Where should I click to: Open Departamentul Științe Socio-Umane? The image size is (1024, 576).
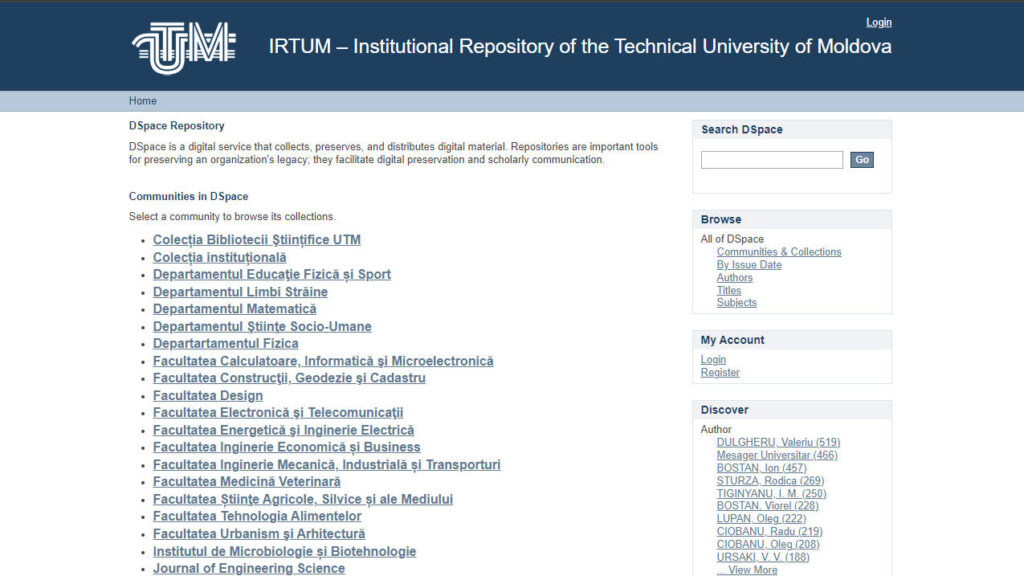coord(262,327)
